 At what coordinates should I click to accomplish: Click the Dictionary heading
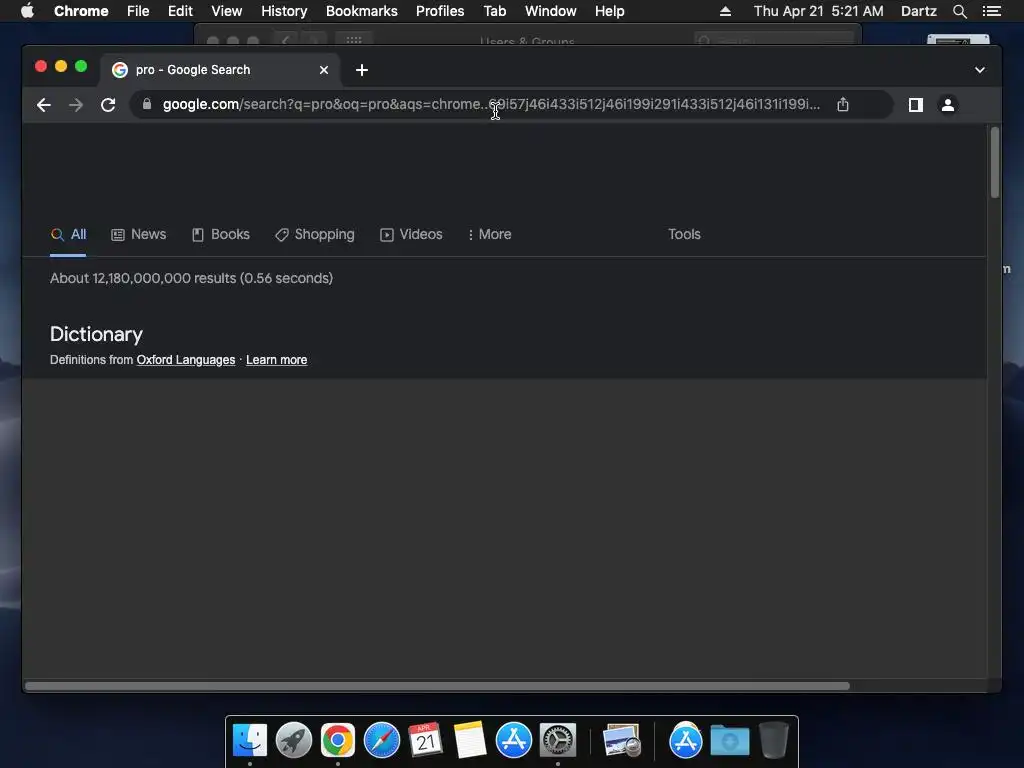click(96, 334)
